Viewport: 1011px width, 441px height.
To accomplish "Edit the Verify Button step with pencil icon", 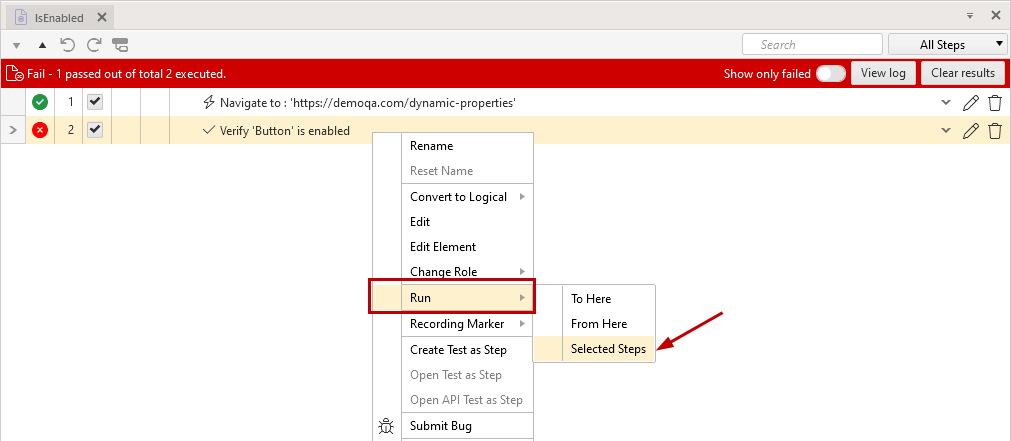I will pyautogui.click(x=970, y=131).
